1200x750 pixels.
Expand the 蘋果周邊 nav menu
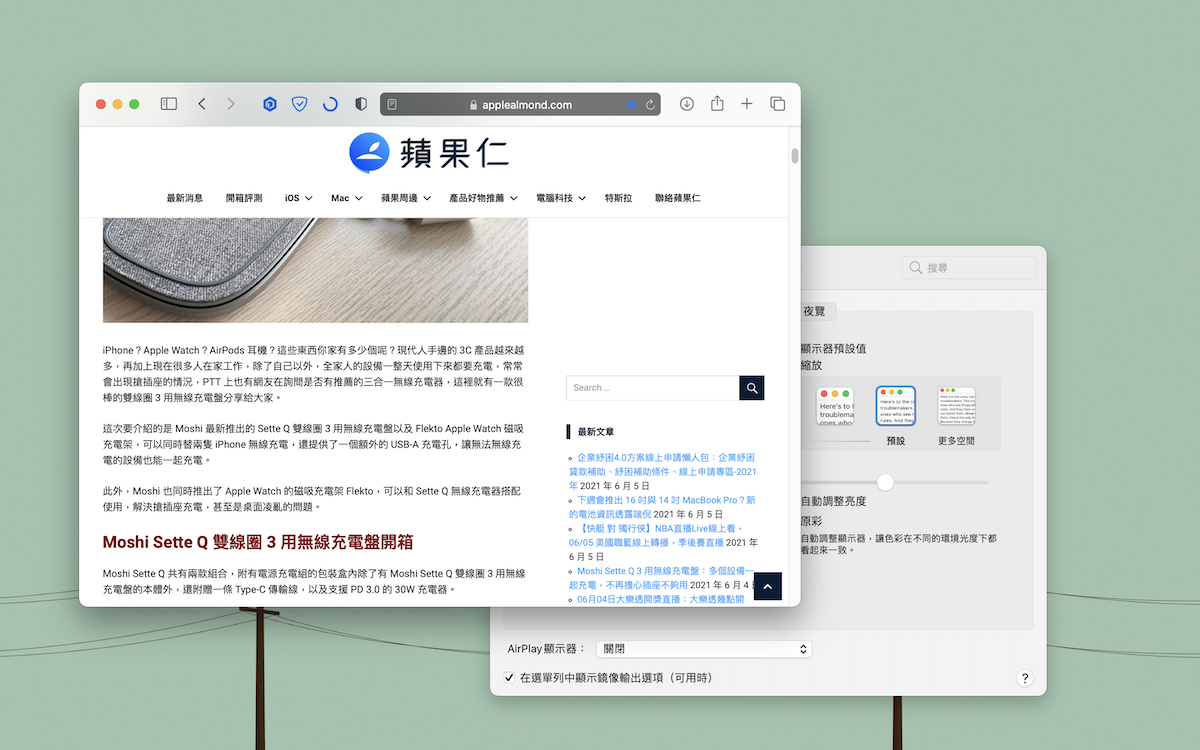click(405, 198)
